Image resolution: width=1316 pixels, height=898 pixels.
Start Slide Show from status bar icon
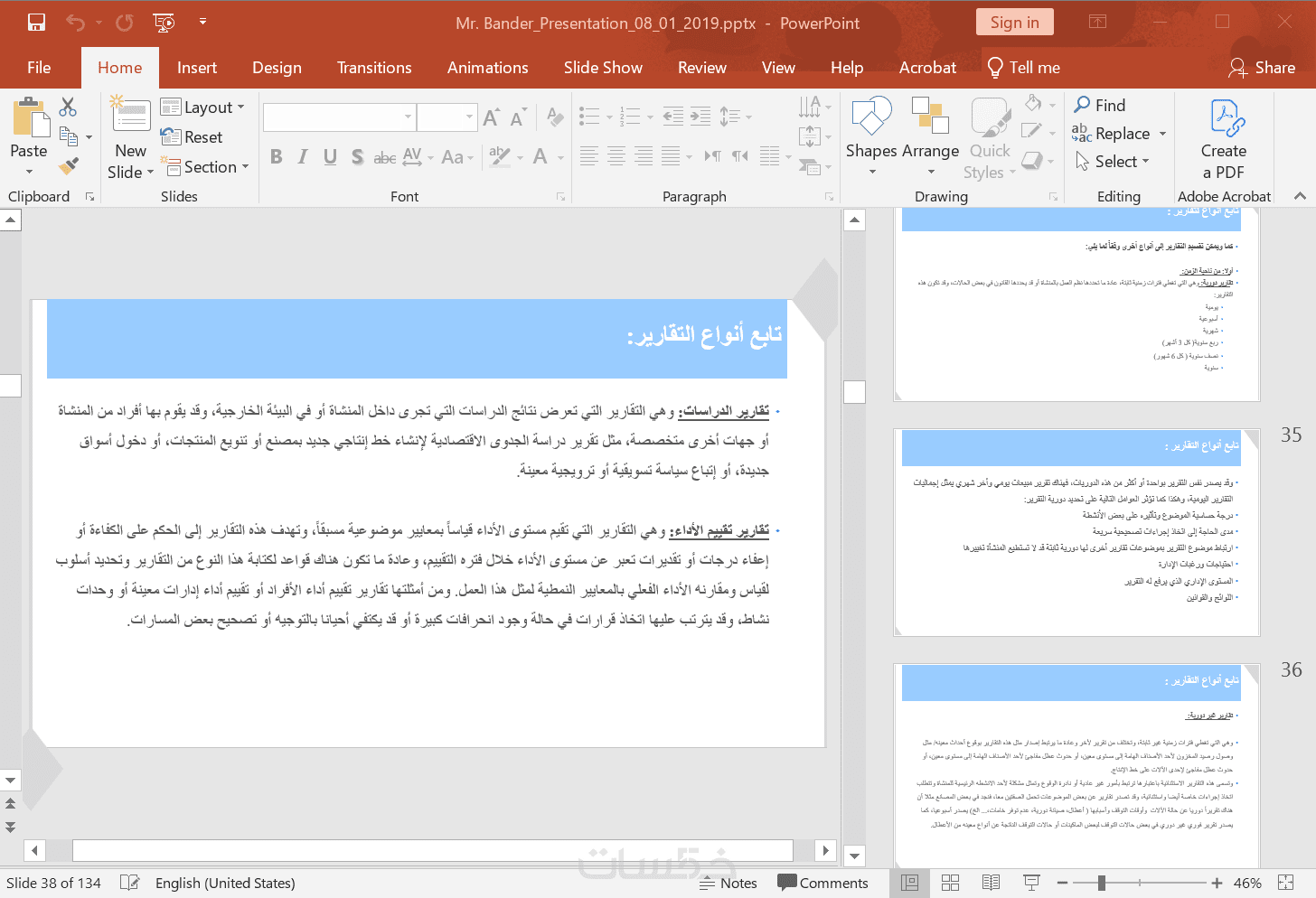(x=1031, y=883)
